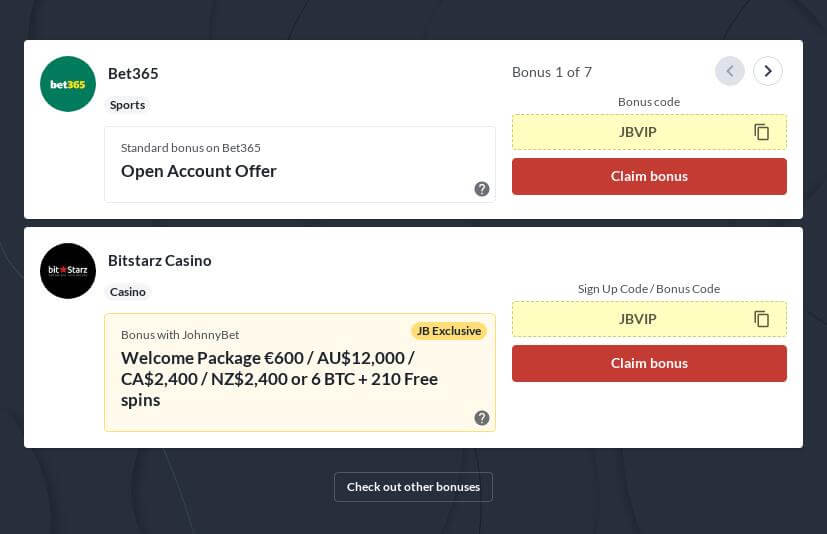Click the Bitstarz Casino black logo
This screenshot has height=534, width=827.
(68, 271)
